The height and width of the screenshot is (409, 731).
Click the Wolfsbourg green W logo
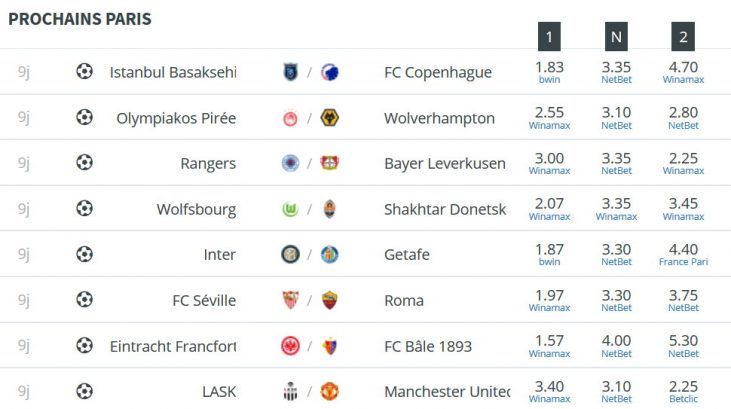[290, 209]
